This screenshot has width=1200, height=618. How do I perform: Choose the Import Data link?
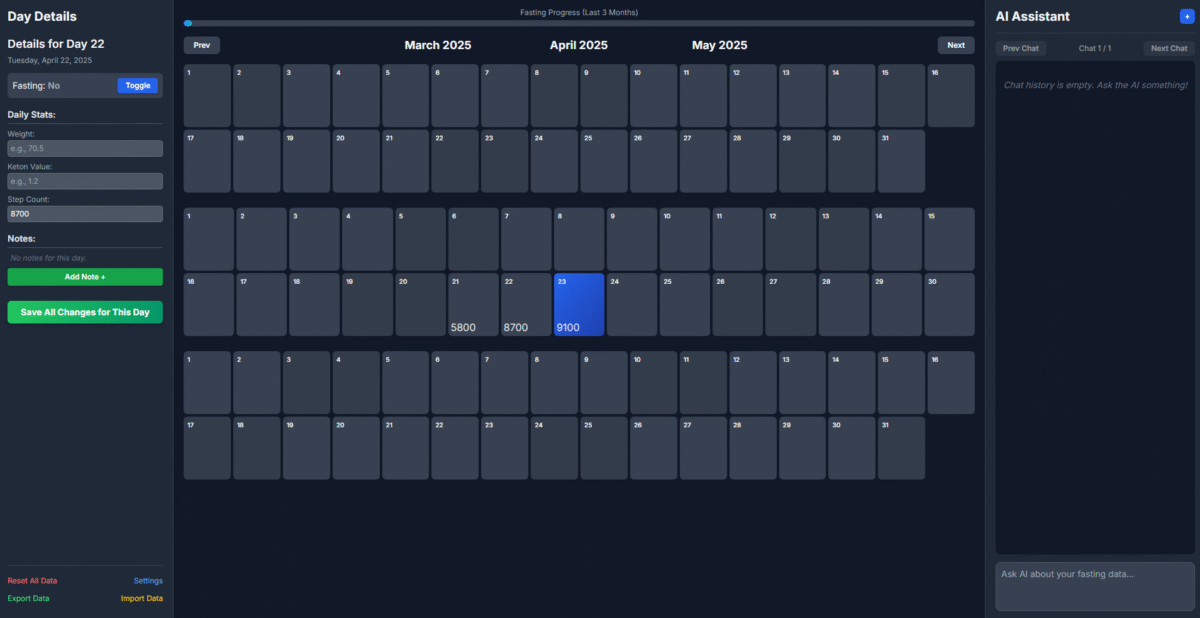(x=141, y=599)
